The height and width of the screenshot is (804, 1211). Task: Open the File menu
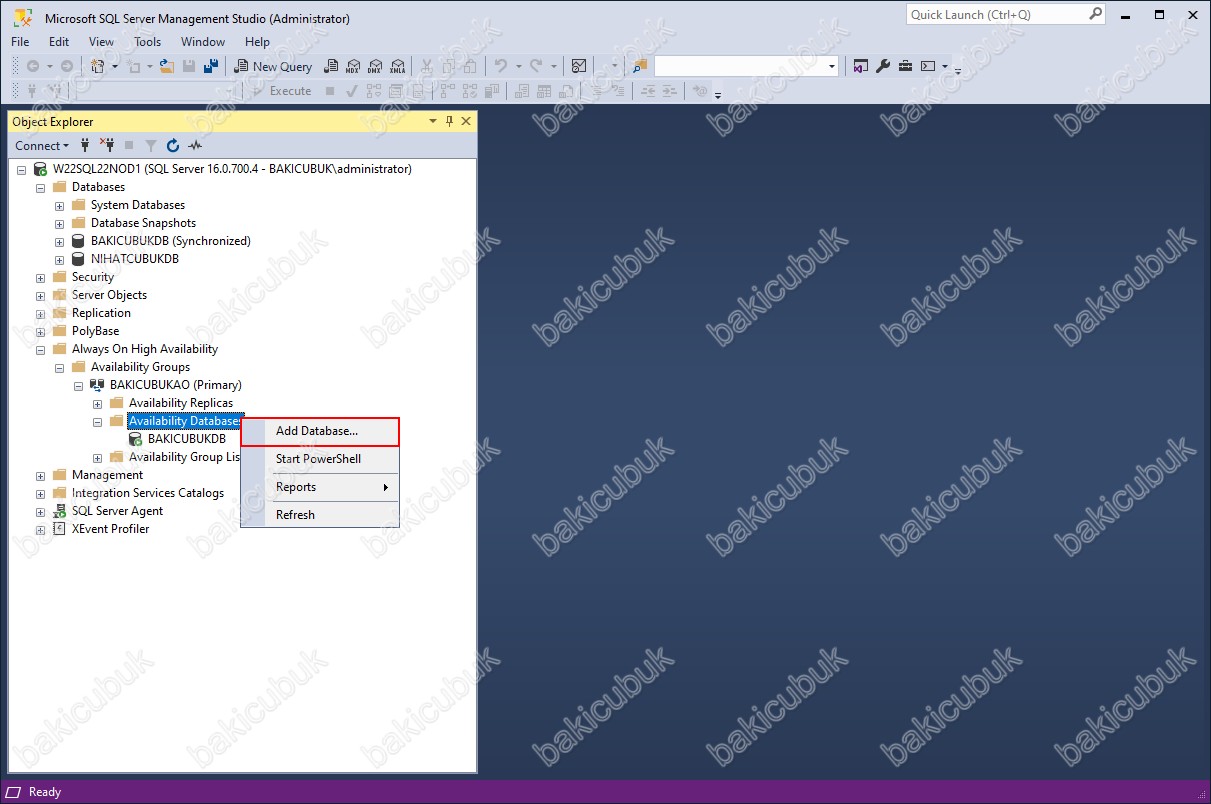pyautogui.click(x=20, y=41)
